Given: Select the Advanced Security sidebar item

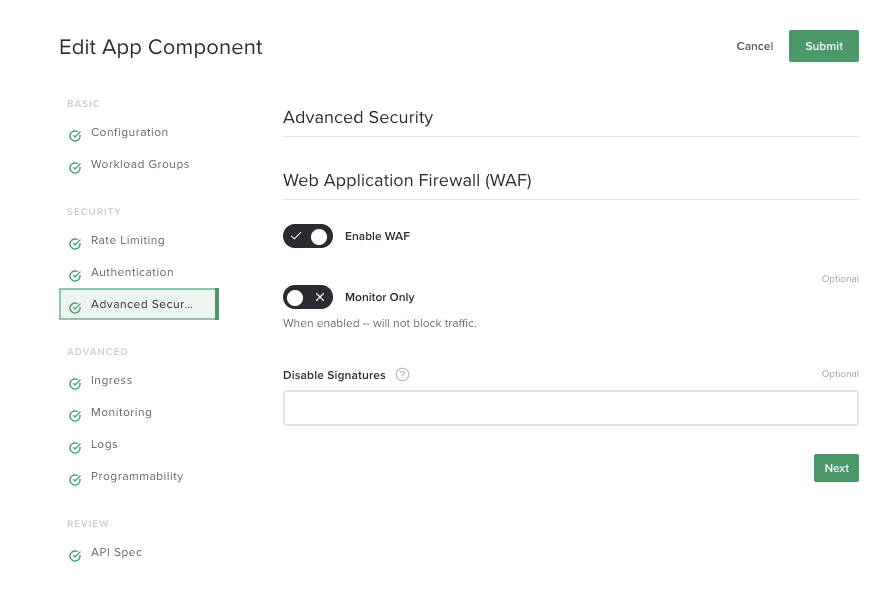Looking at the screenshot, I should tap(139, 305).
